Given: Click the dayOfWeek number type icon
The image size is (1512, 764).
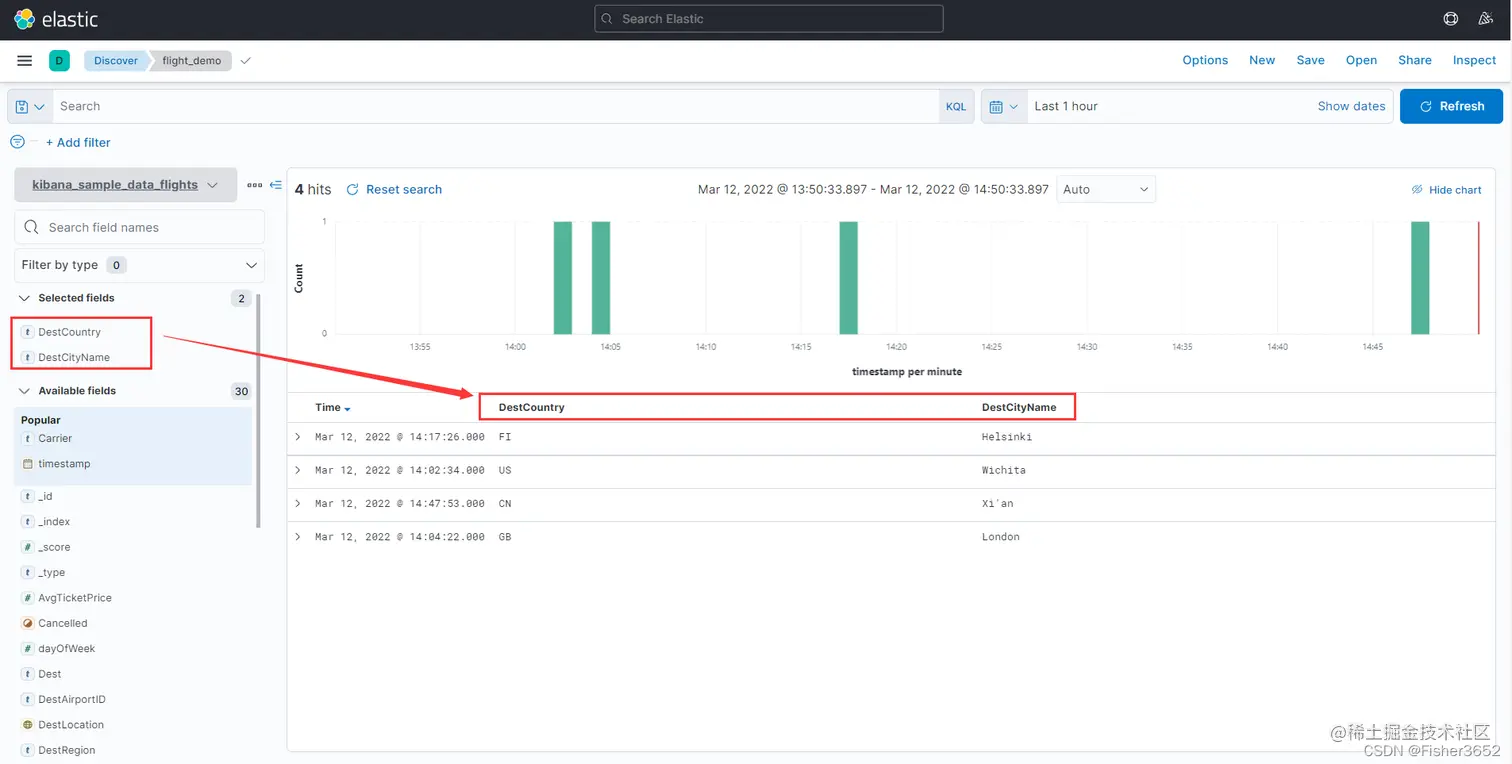Looking at the screenshot, I should 28,648.
